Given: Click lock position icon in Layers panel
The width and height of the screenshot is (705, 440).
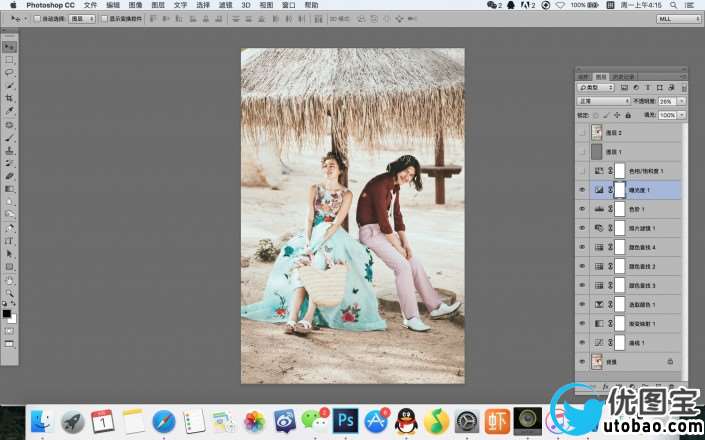Looking at the screenshot, I should pyautogui.click(x=617, y=116).
